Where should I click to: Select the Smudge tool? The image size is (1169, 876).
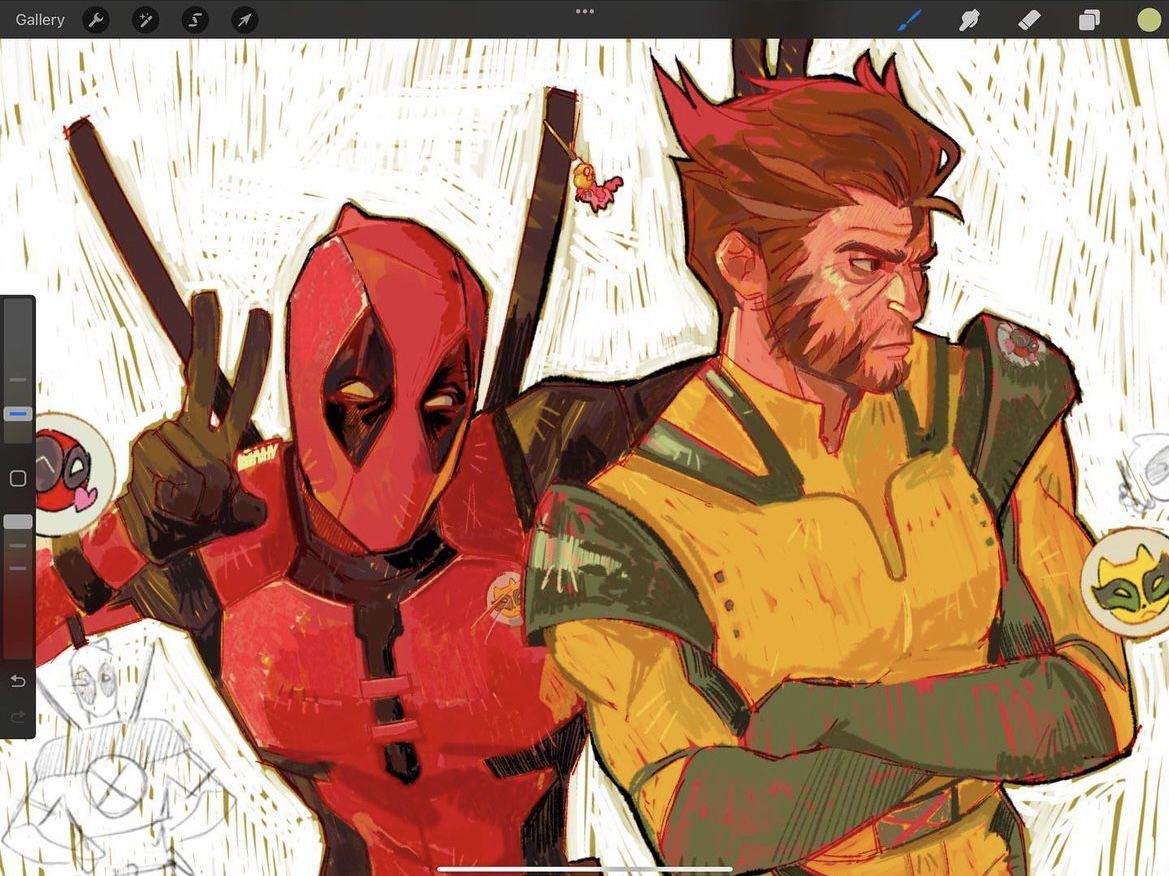point(969,20)
